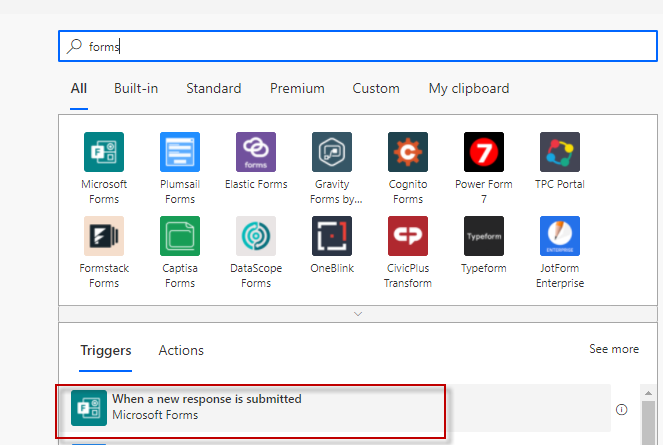The image size is (663, 445).
Task: Choose the JotForm Enterprise connector
Action: click(x=560, y=236)
